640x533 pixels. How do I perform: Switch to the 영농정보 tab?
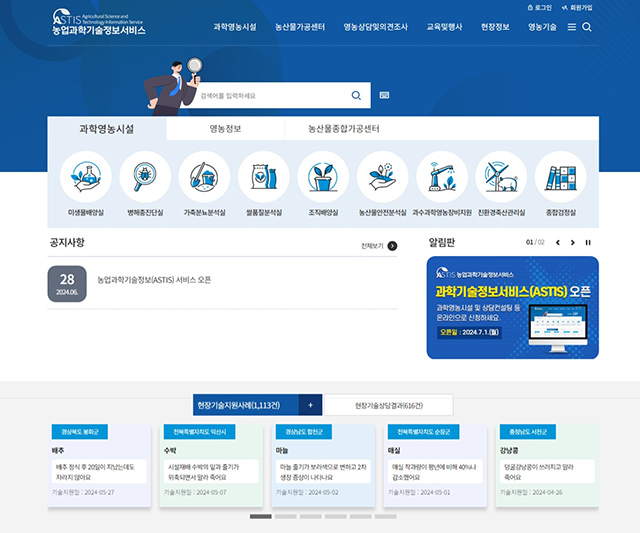pos(225,129)
